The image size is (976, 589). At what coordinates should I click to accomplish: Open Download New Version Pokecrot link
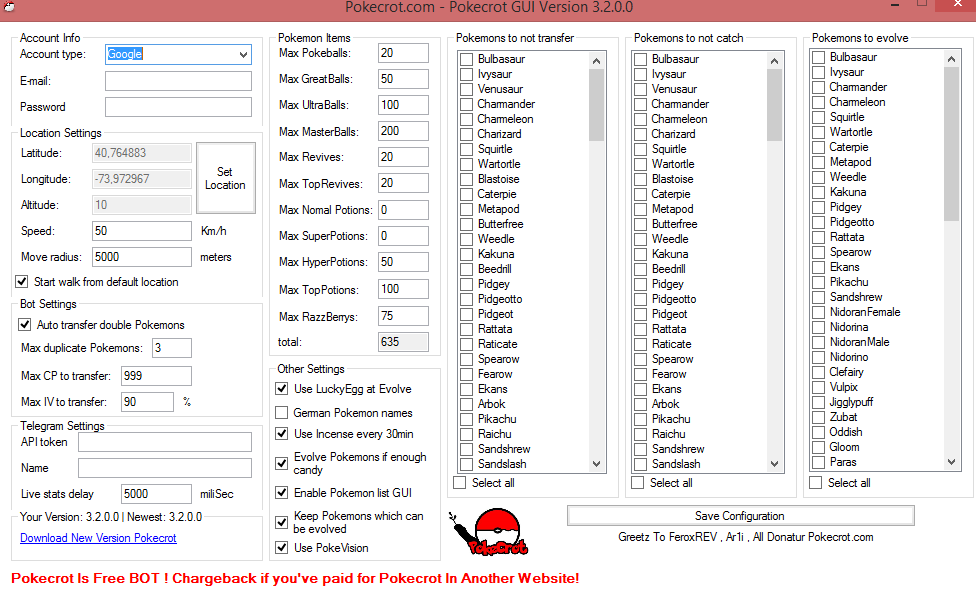98,538
